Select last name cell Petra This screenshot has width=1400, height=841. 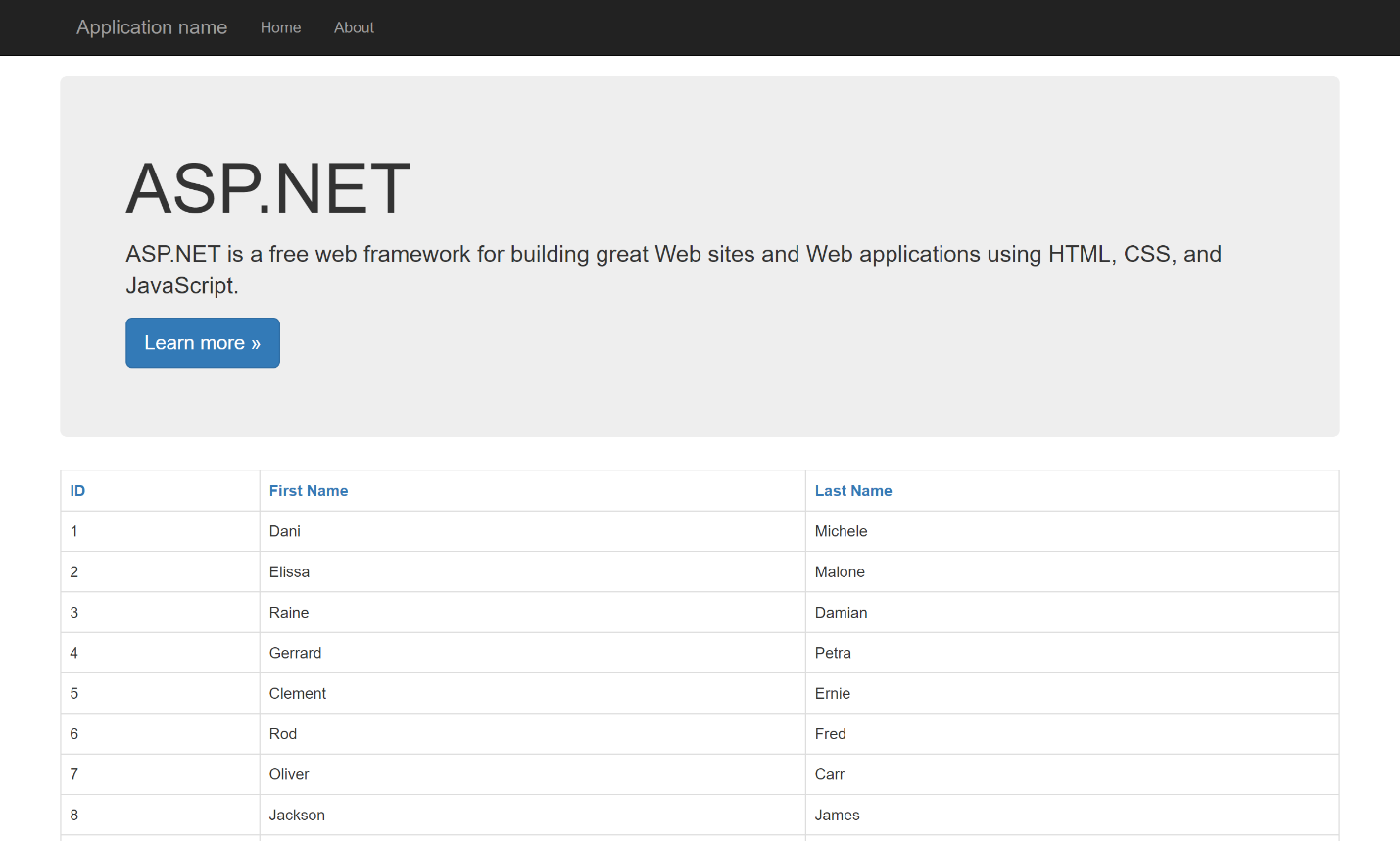pyautogui.click(x=1073, y=653)
